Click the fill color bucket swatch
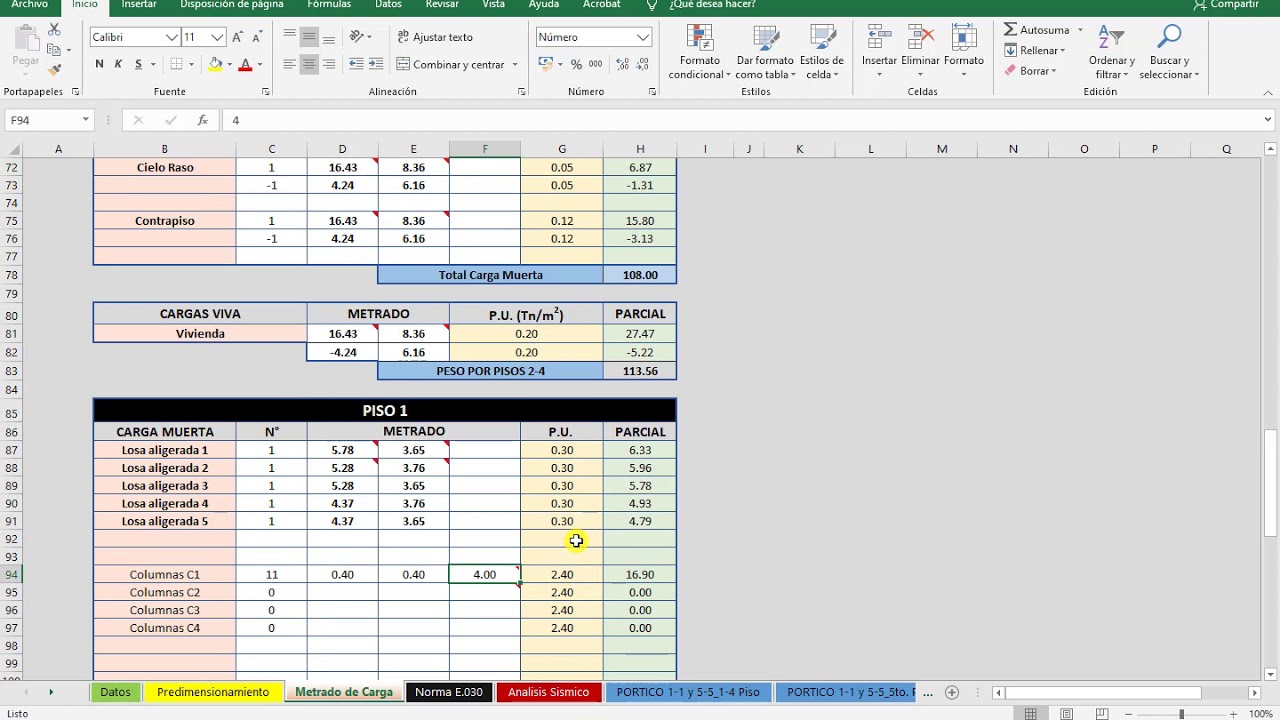This screenshot has width=1280, height=720. tap(215, 64)
